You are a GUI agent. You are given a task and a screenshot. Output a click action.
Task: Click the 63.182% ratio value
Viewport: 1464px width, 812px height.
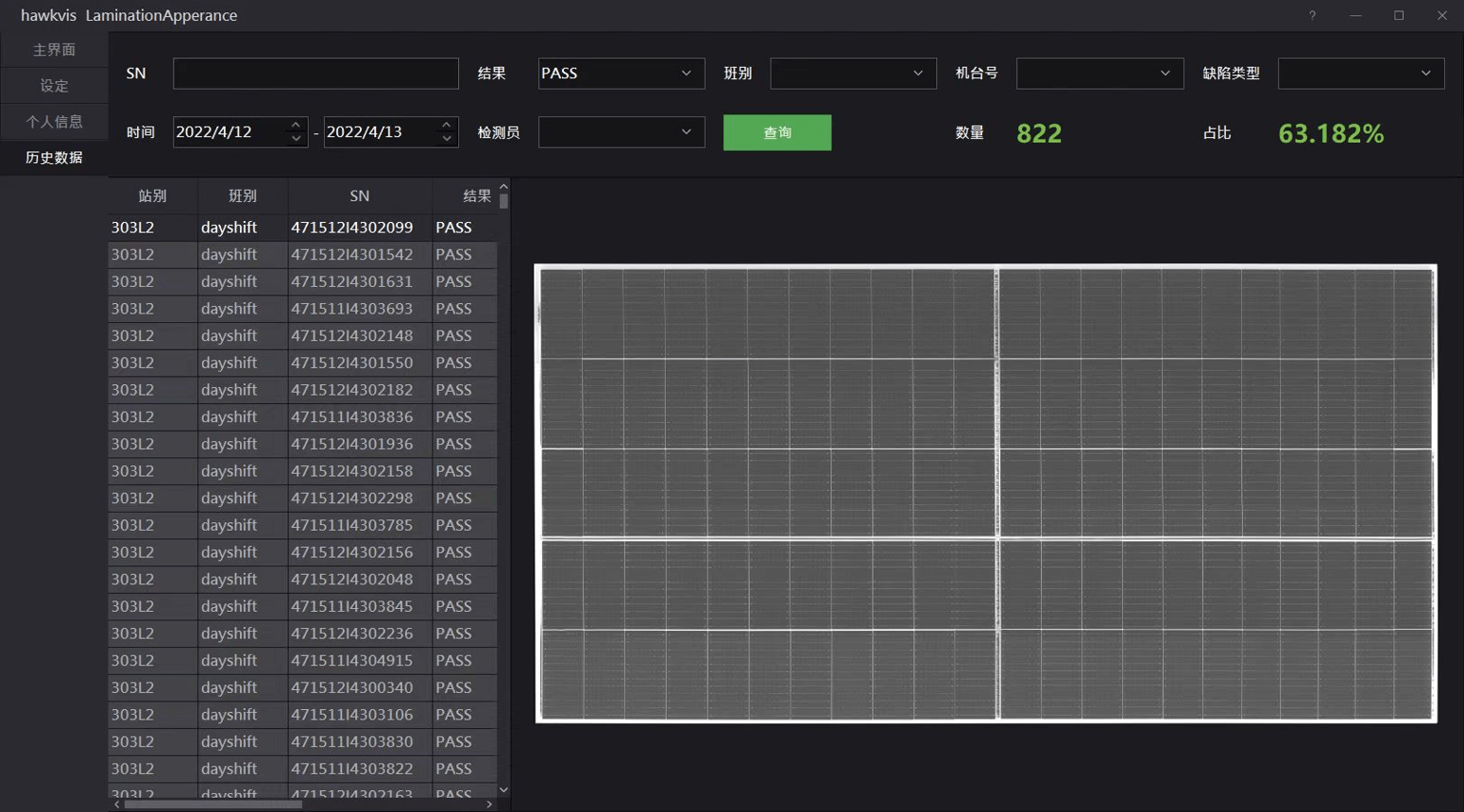click(1331, 133)
